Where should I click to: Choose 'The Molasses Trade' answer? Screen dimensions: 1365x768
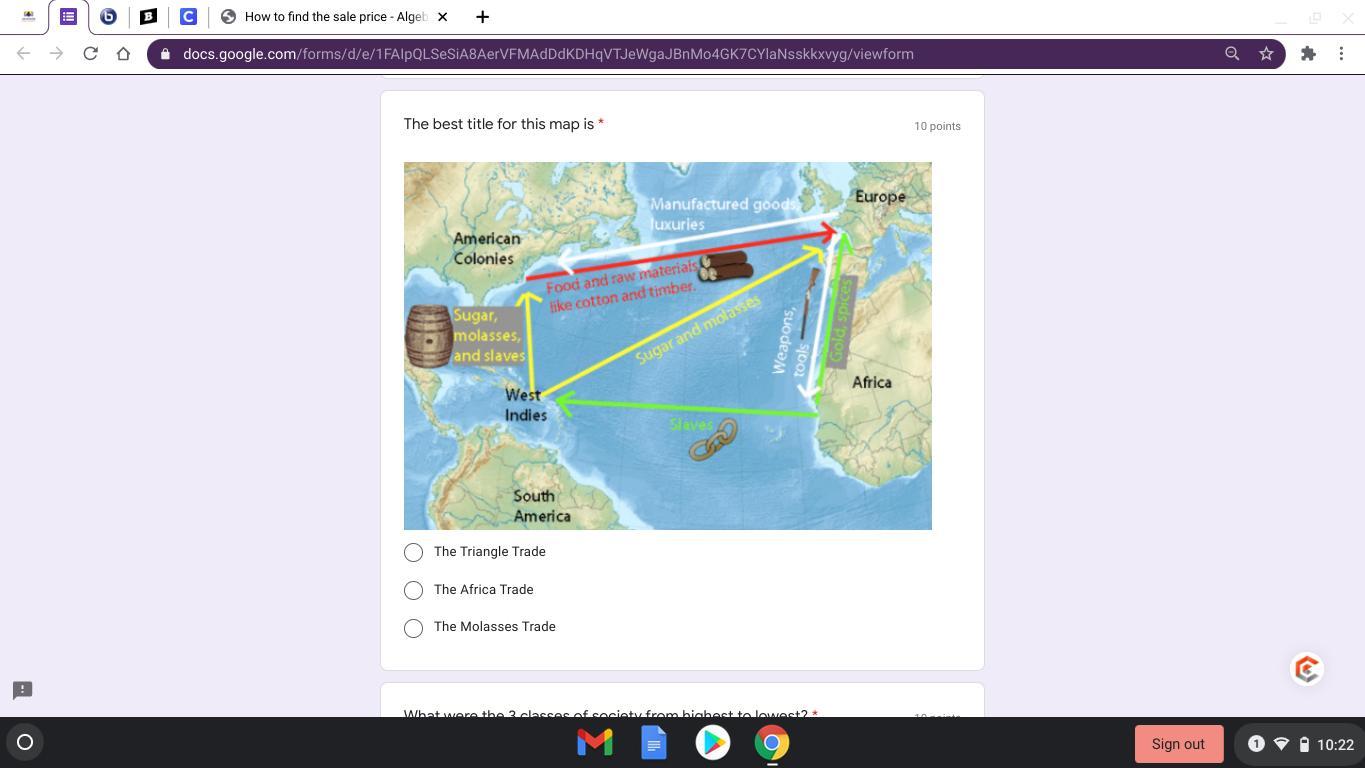pos(413,628)
